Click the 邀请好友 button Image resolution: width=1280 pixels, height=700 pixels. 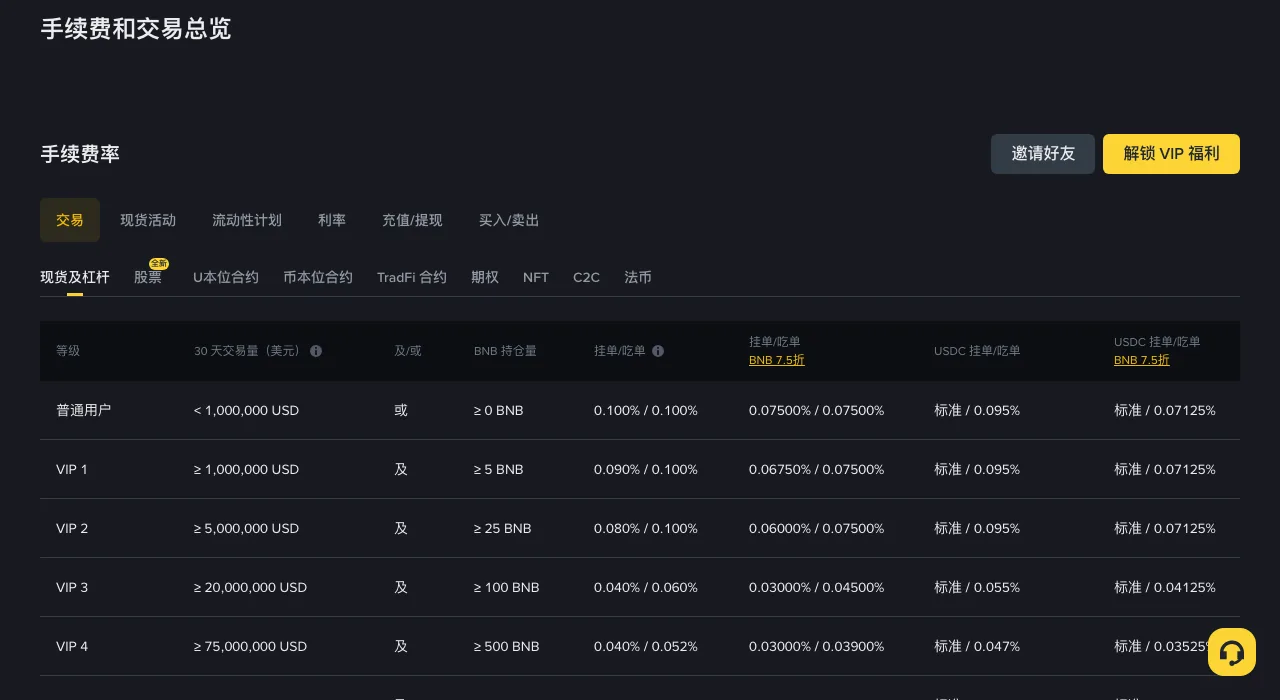pyautogui.click(x=1043, y=154)
